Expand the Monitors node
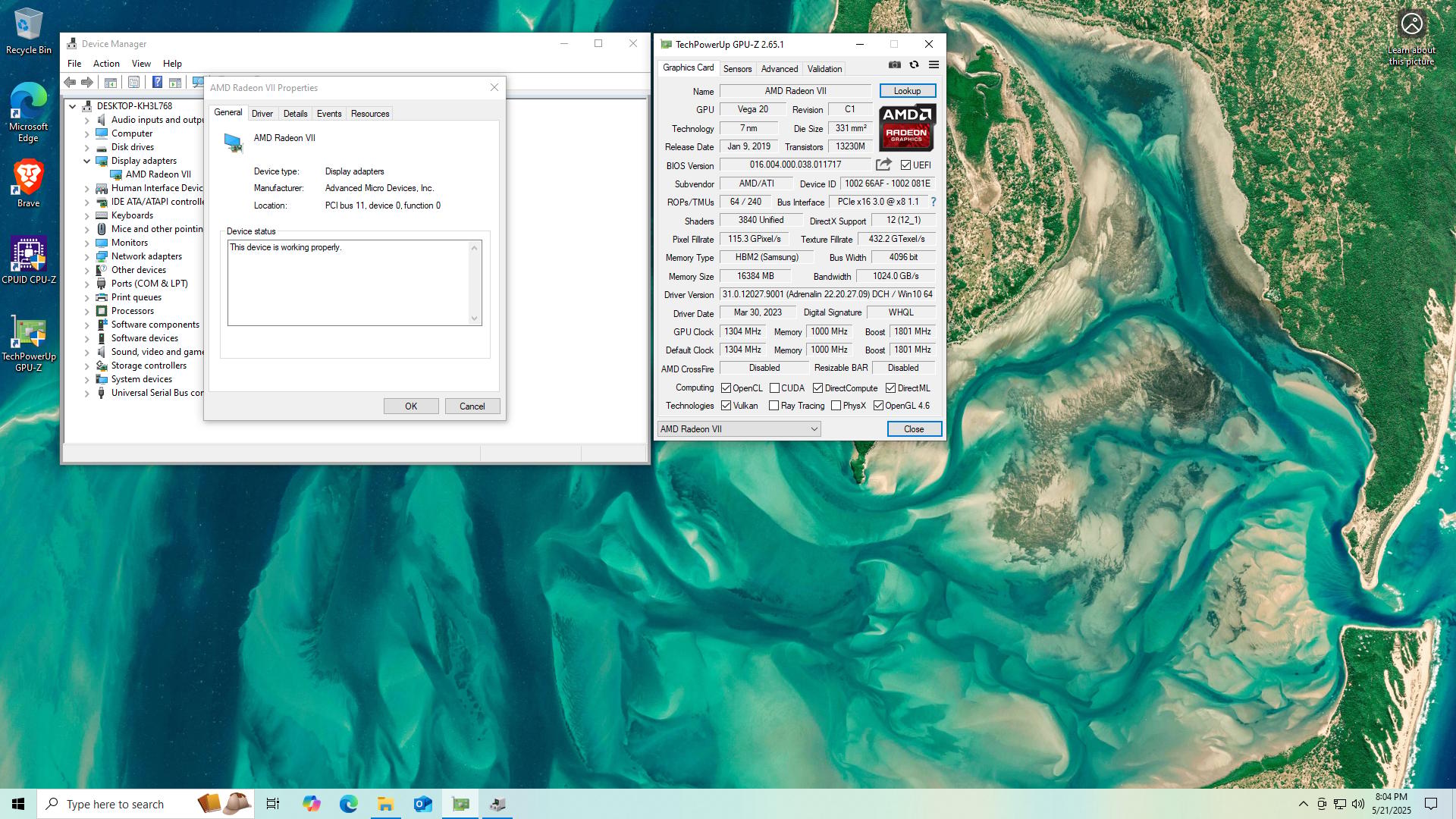Screen dimensions: 1456x819 click(x=86, y=243)
